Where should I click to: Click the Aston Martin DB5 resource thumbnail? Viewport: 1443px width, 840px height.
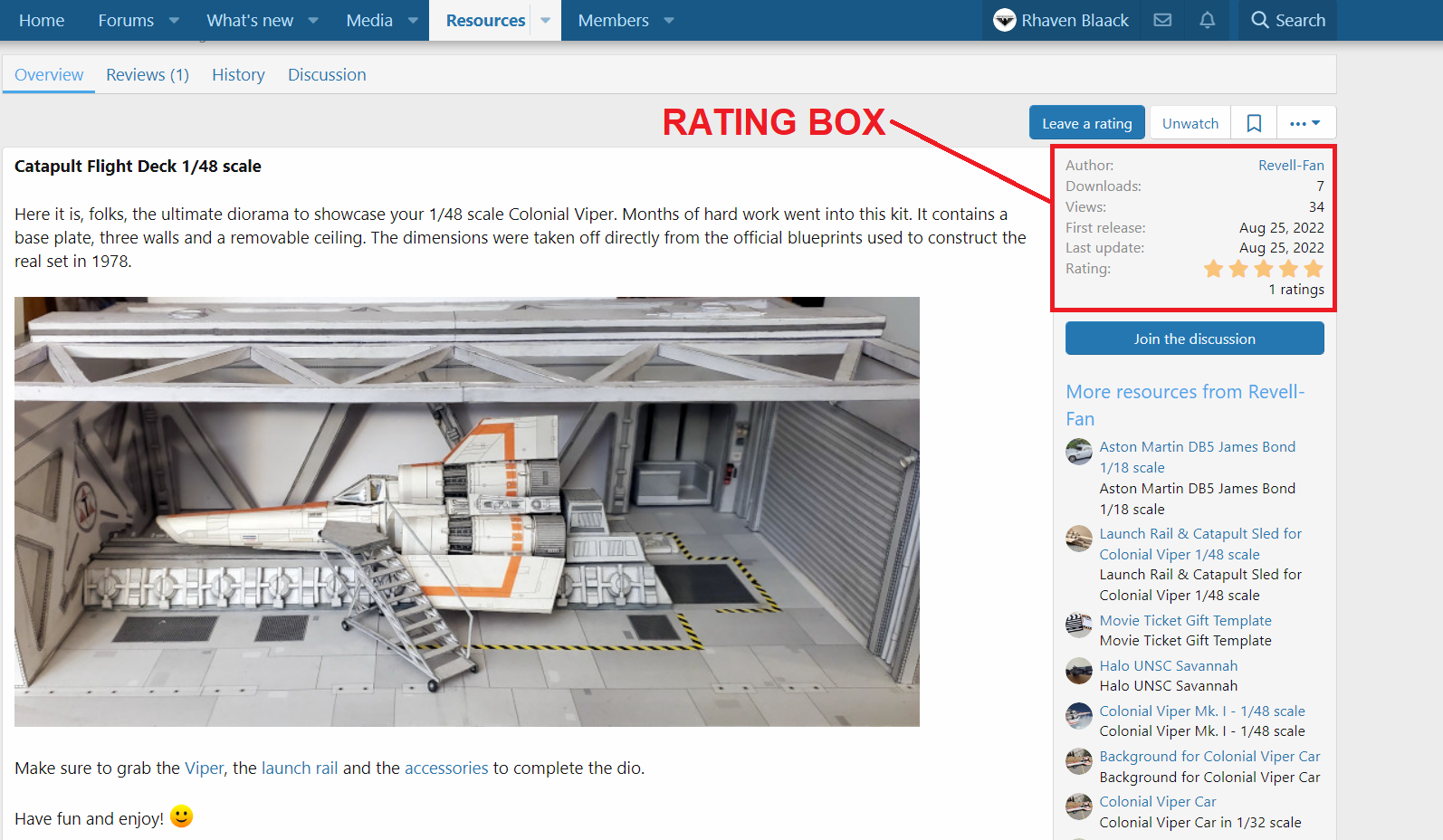click(1078, 451)
